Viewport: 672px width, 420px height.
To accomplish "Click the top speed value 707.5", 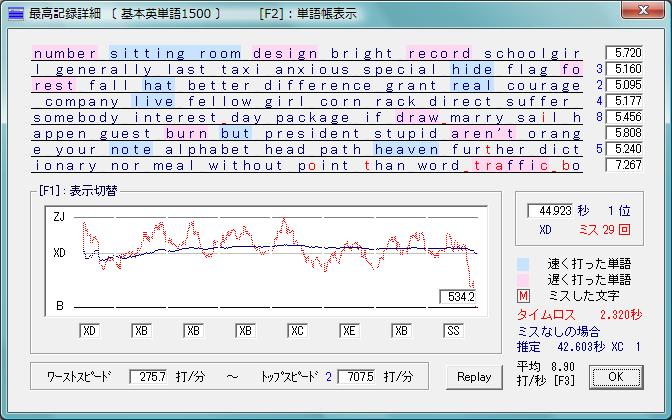I will click(357, 377).
